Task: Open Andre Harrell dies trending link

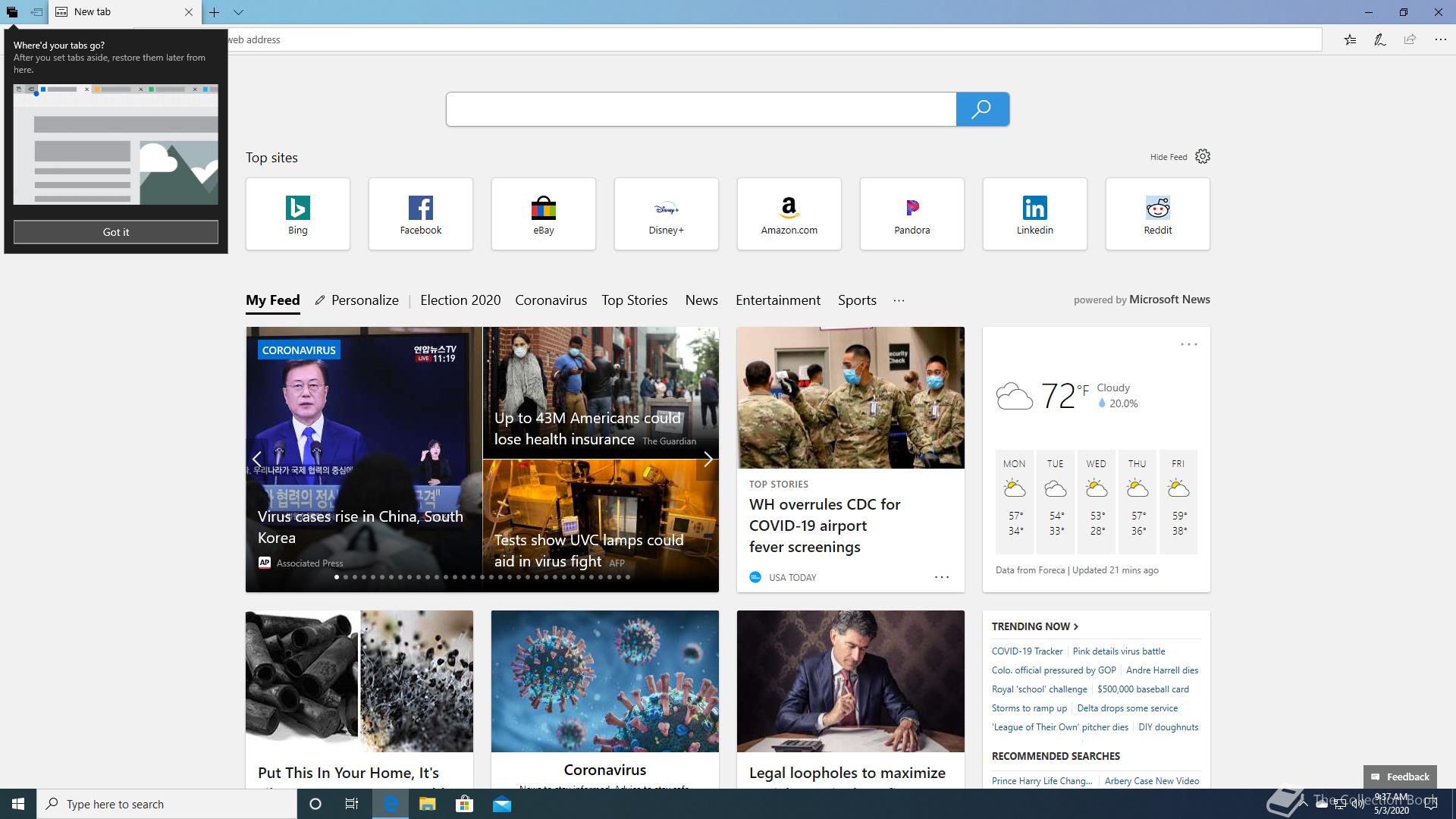Action: (1162, 670)
